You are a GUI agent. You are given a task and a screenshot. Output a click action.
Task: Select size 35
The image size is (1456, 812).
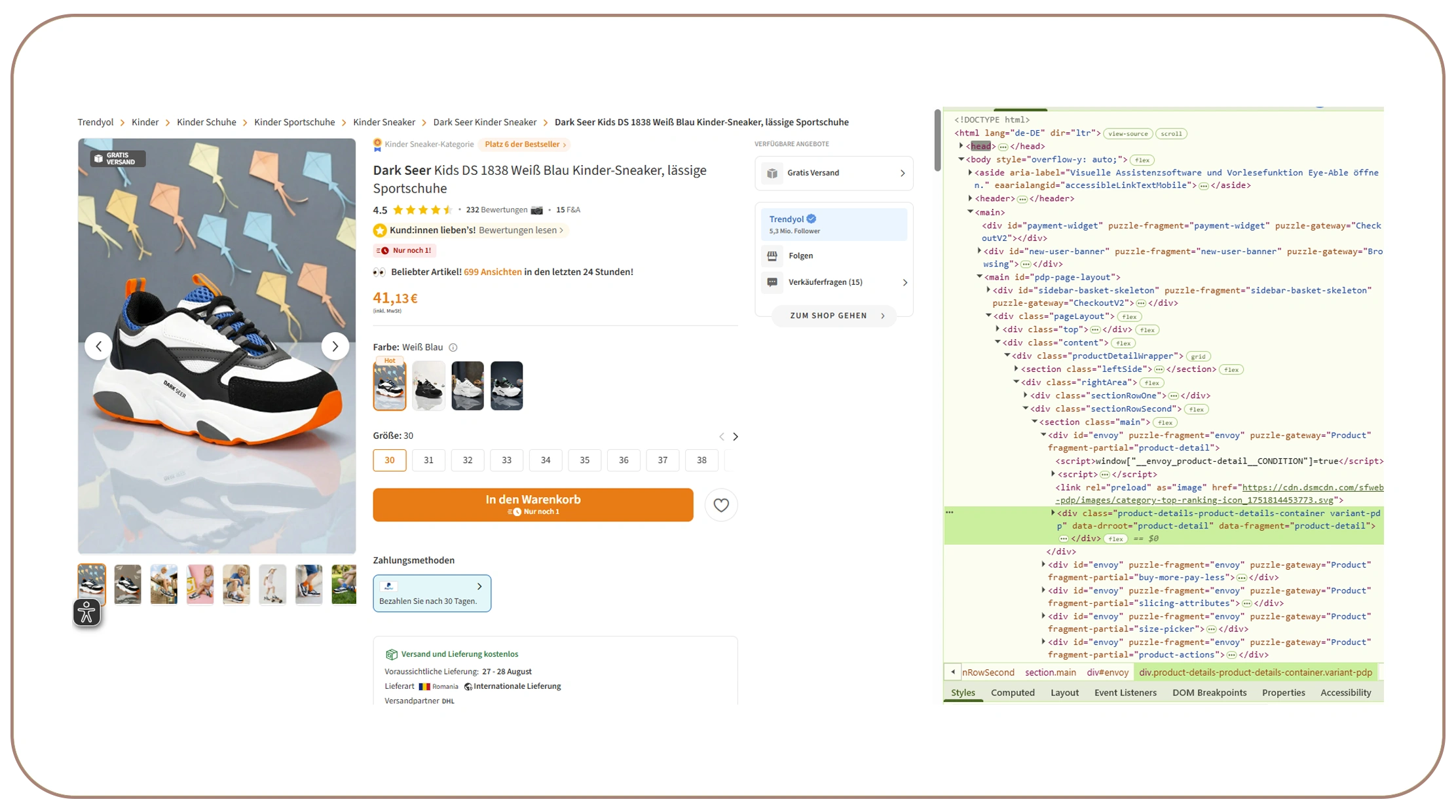[x=585, y=460]
